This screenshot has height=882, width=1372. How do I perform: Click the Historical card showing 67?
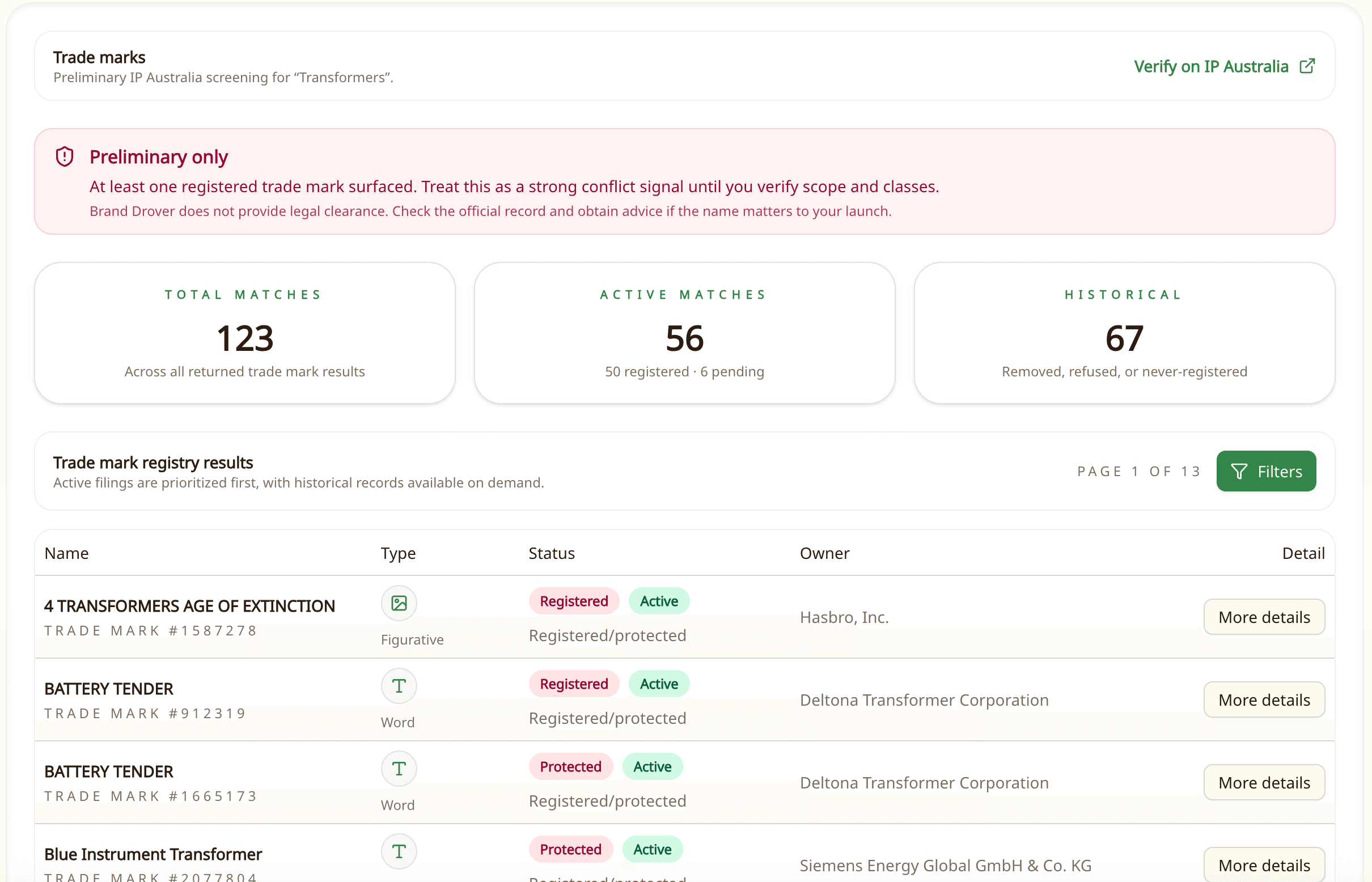coord(1124,333)
